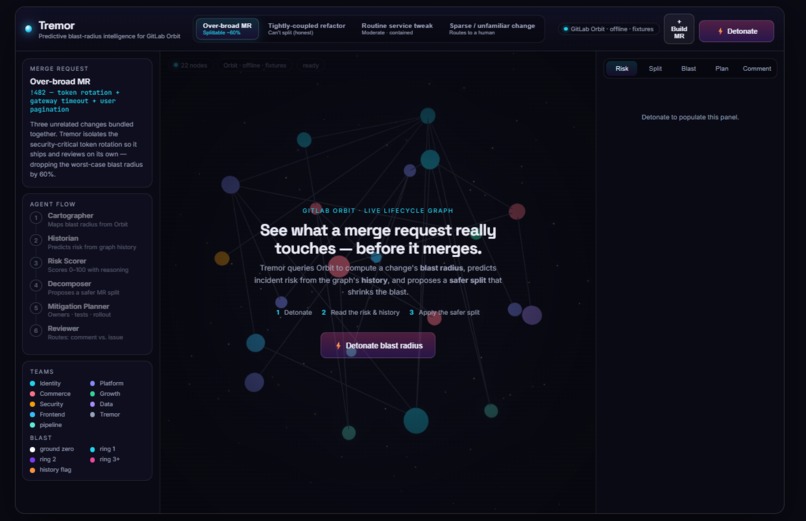Pick the Security team color dot
Image resolution: width=806 pixels, height=521 pixels.
tap(32, 404)
